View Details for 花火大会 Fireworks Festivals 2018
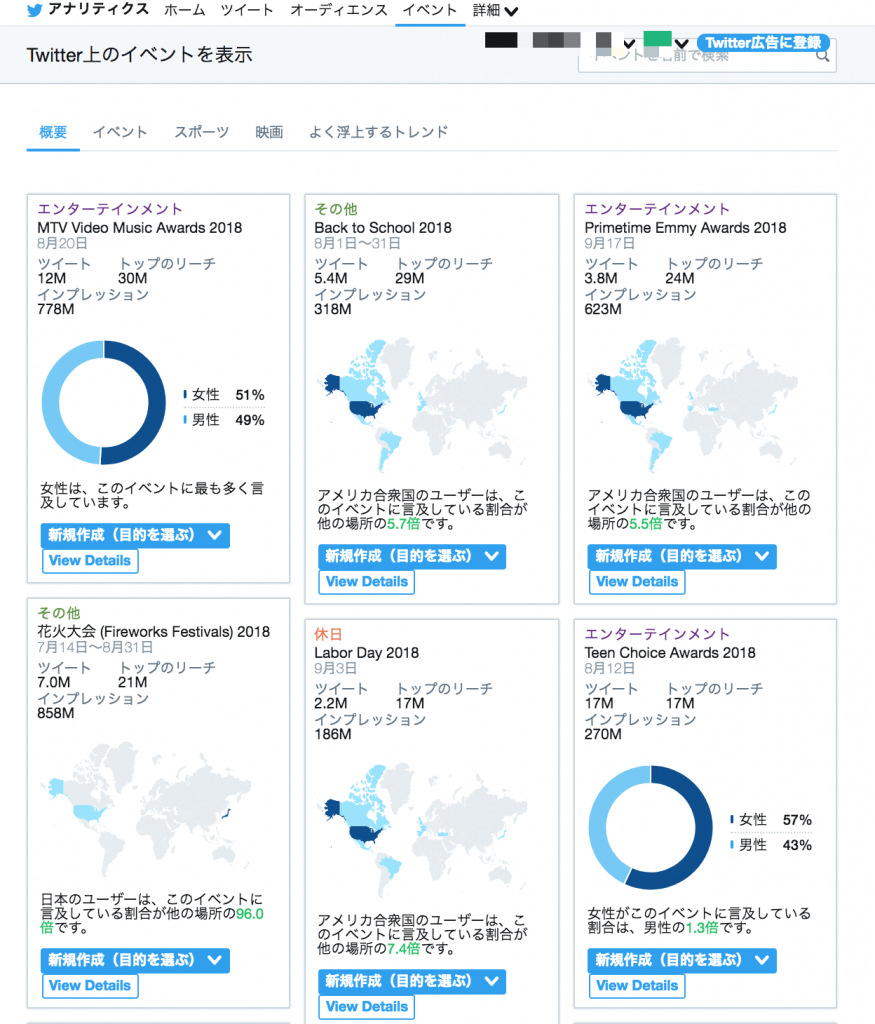Image resolution: width=875 pixels, height=1024 pixels. coord(90,986)
